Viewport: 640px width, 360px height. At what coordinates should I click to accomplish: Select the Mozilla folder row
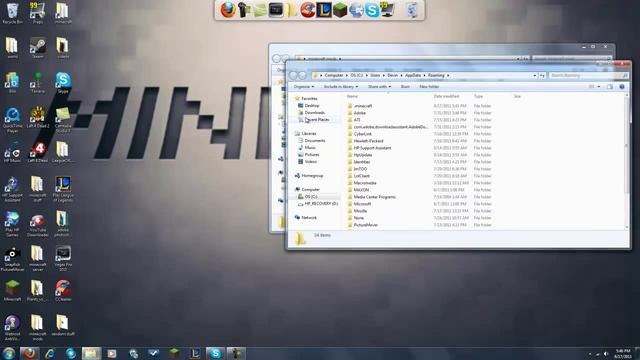pos(424,211)
